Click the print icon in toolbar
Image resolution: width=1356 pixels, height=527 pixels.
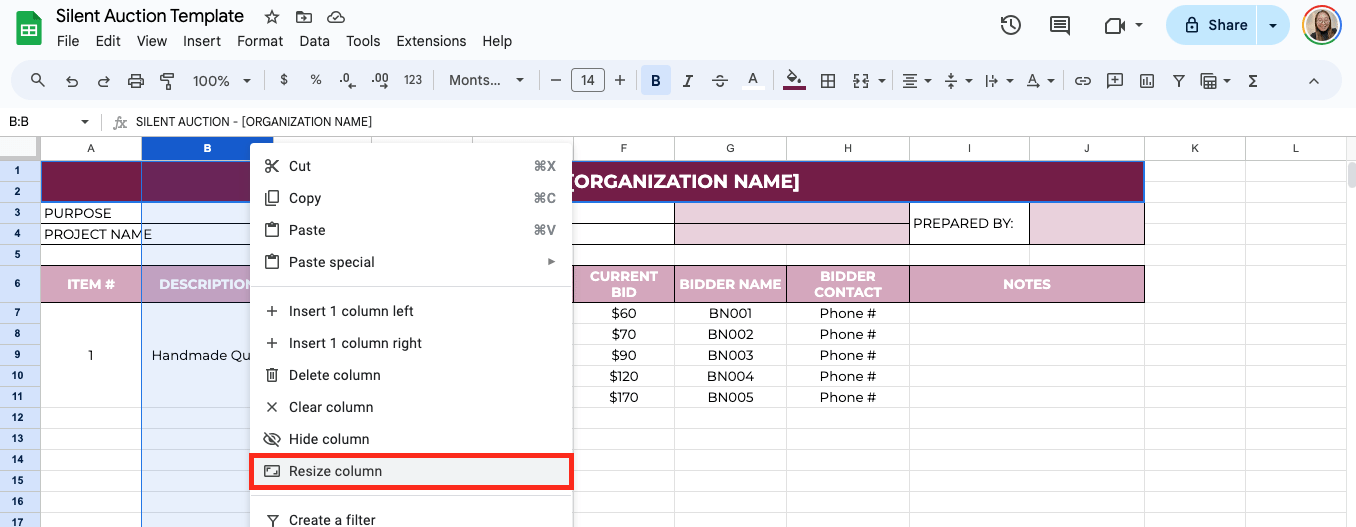(x=136, y=81)
